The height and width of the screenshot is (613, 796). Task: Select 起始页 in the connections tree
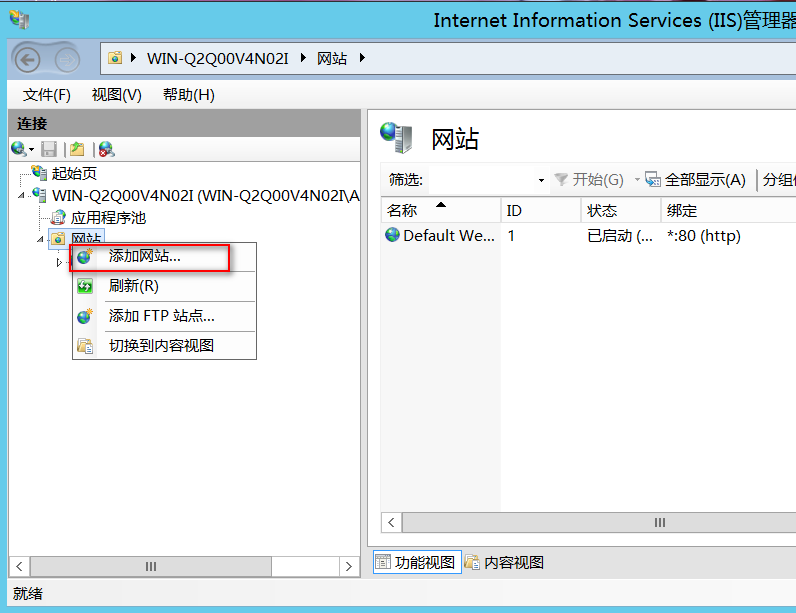74,173
